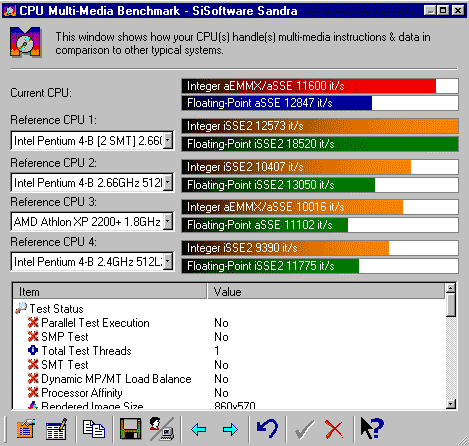Viewport: 469px width, 446px height.
Task: Click the Integer iSSE2 10407 bar
Action: pos(320,167)
